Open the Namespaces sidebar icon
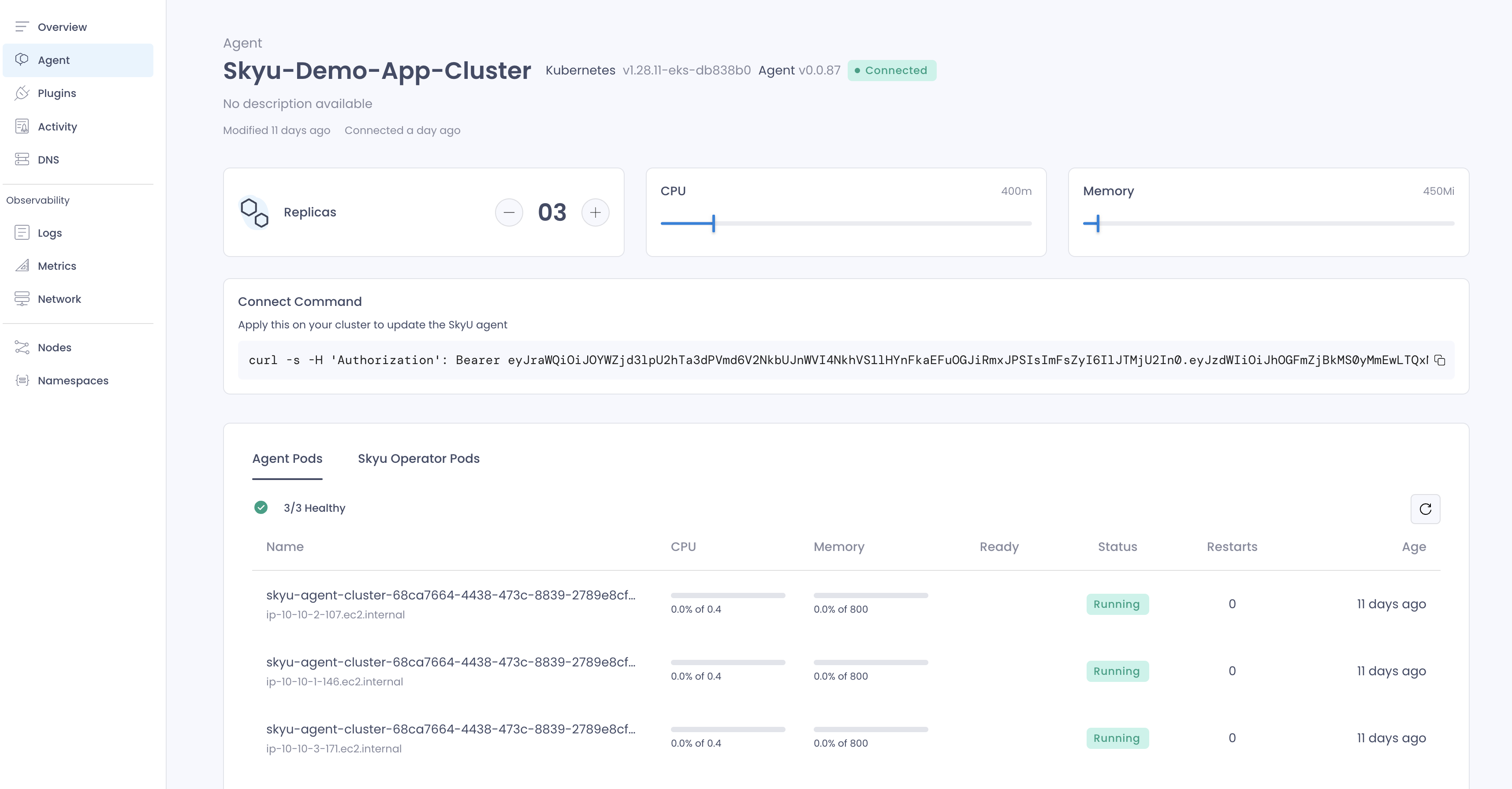Screen dimensions: 1512x789 22,380
